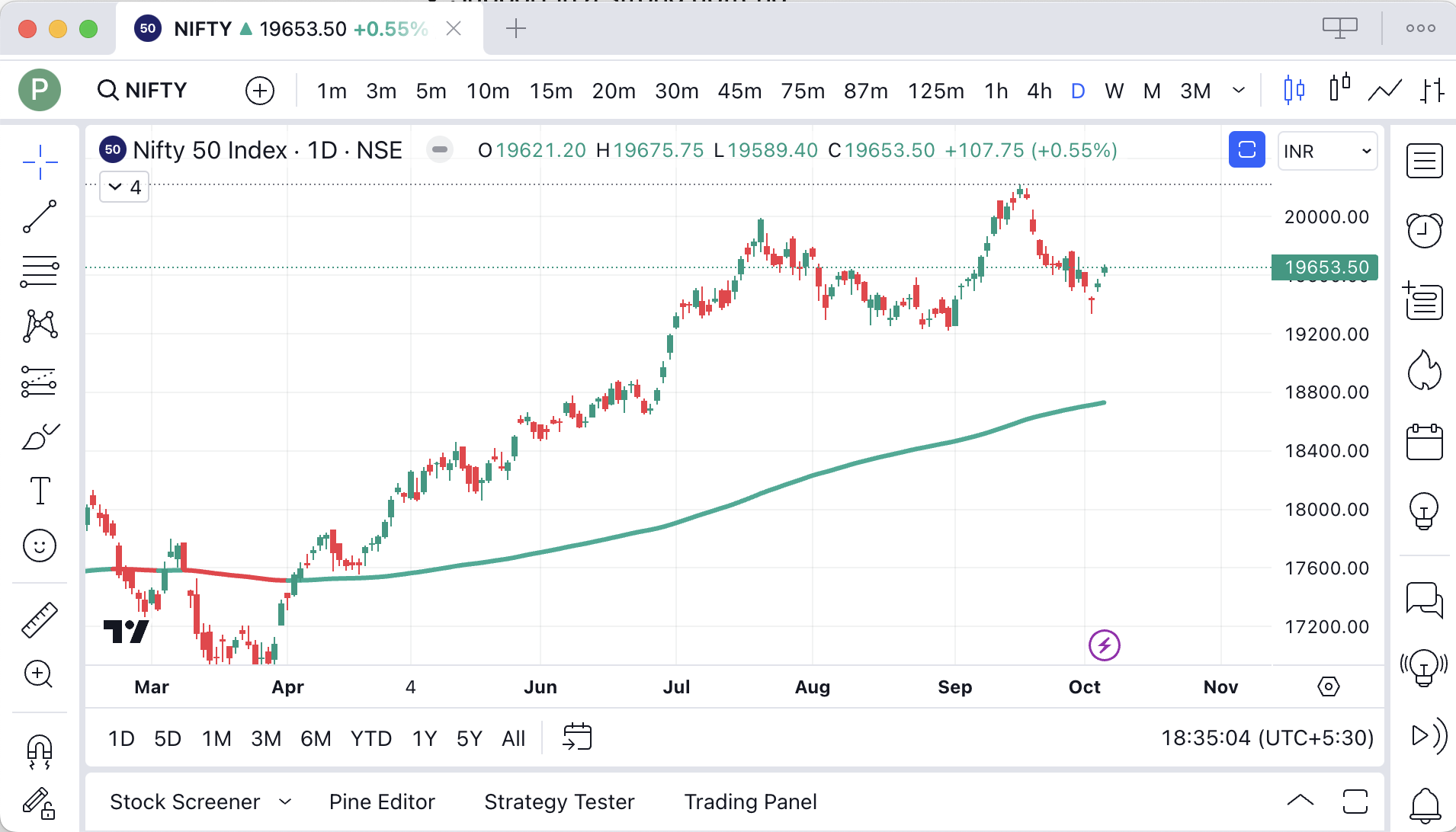Open the NIFTY symbol search

pos(143,90)
